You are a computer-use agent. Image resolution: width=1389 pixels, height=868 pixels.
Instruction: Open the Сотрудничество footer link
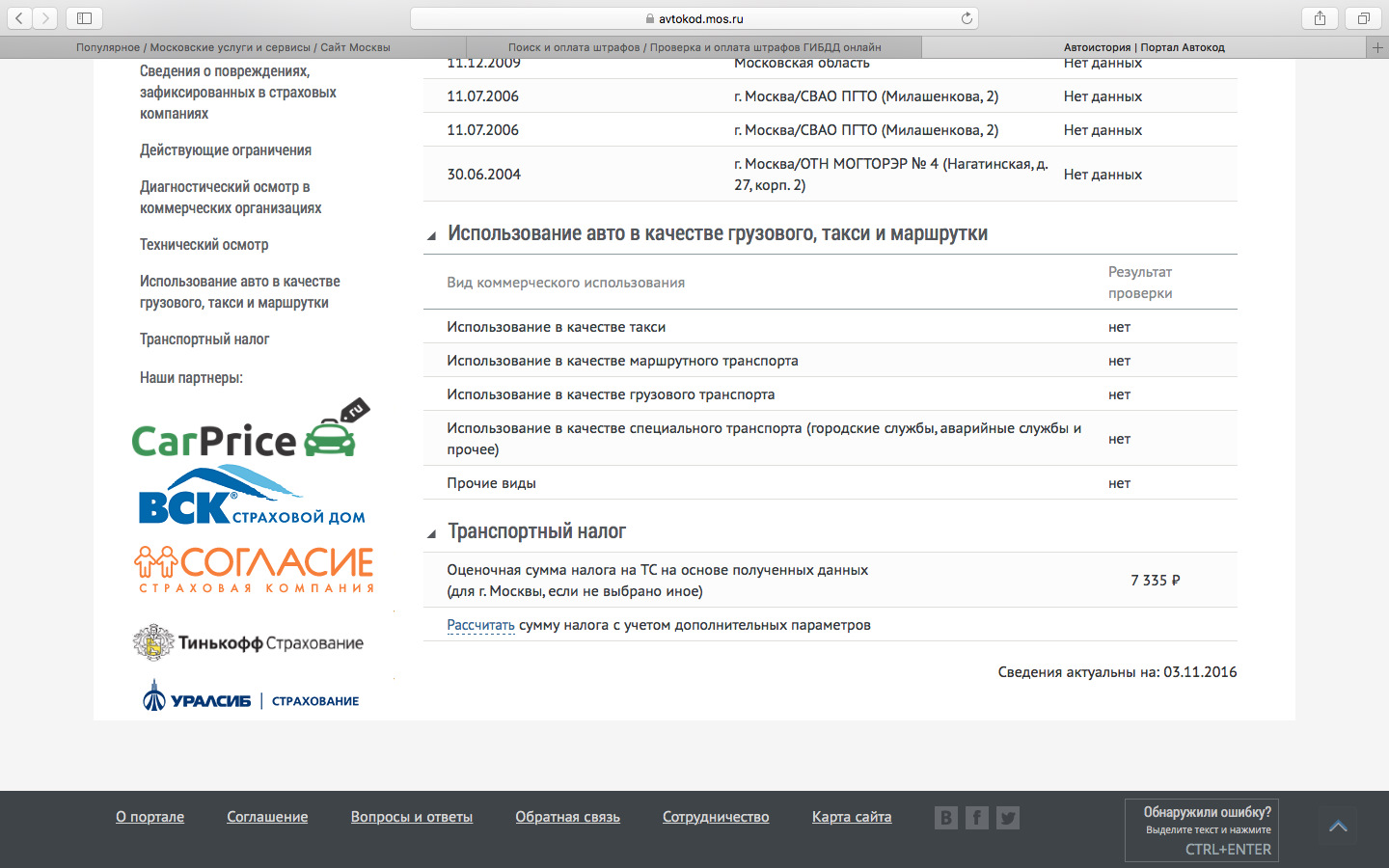(716, 817)
